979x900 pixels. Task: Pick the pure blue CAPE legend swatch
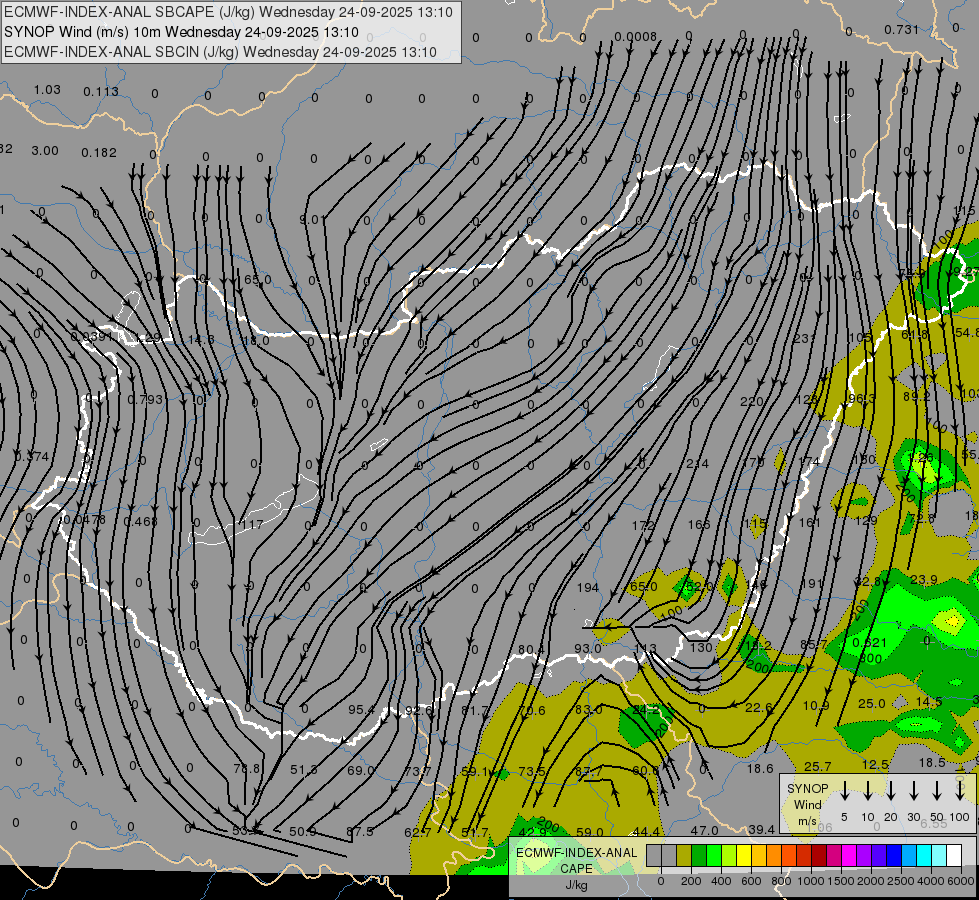(x=894, y=856)
